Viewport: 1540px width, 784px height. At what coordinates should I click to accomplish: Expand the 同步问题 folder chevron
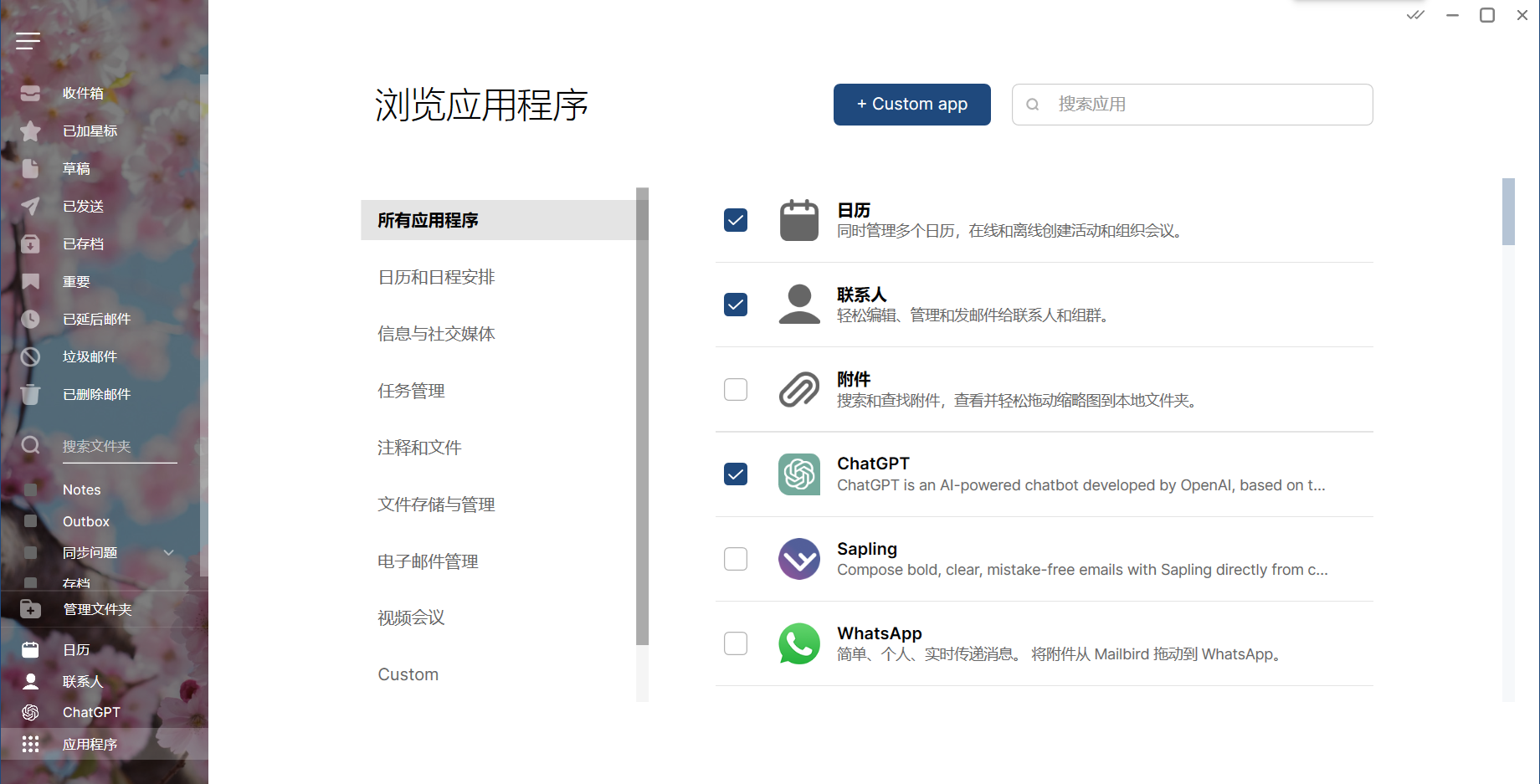pos(169,553)
